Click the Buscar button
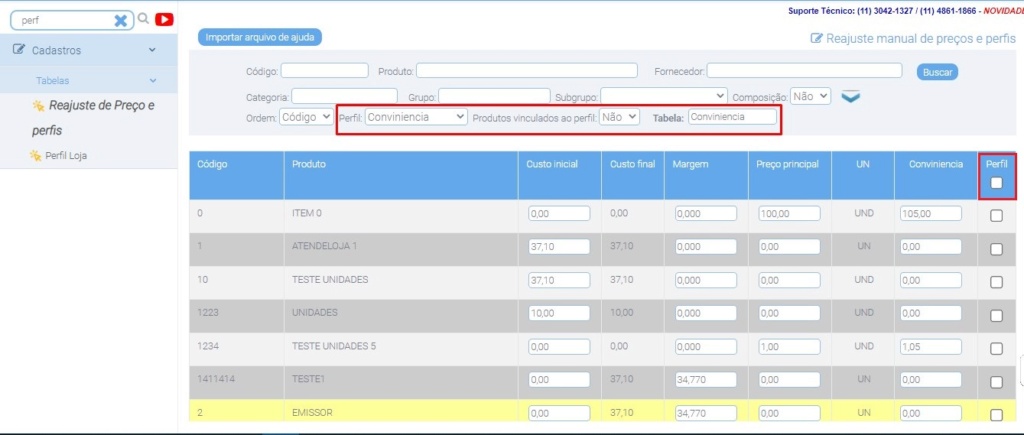 point(937,72)
